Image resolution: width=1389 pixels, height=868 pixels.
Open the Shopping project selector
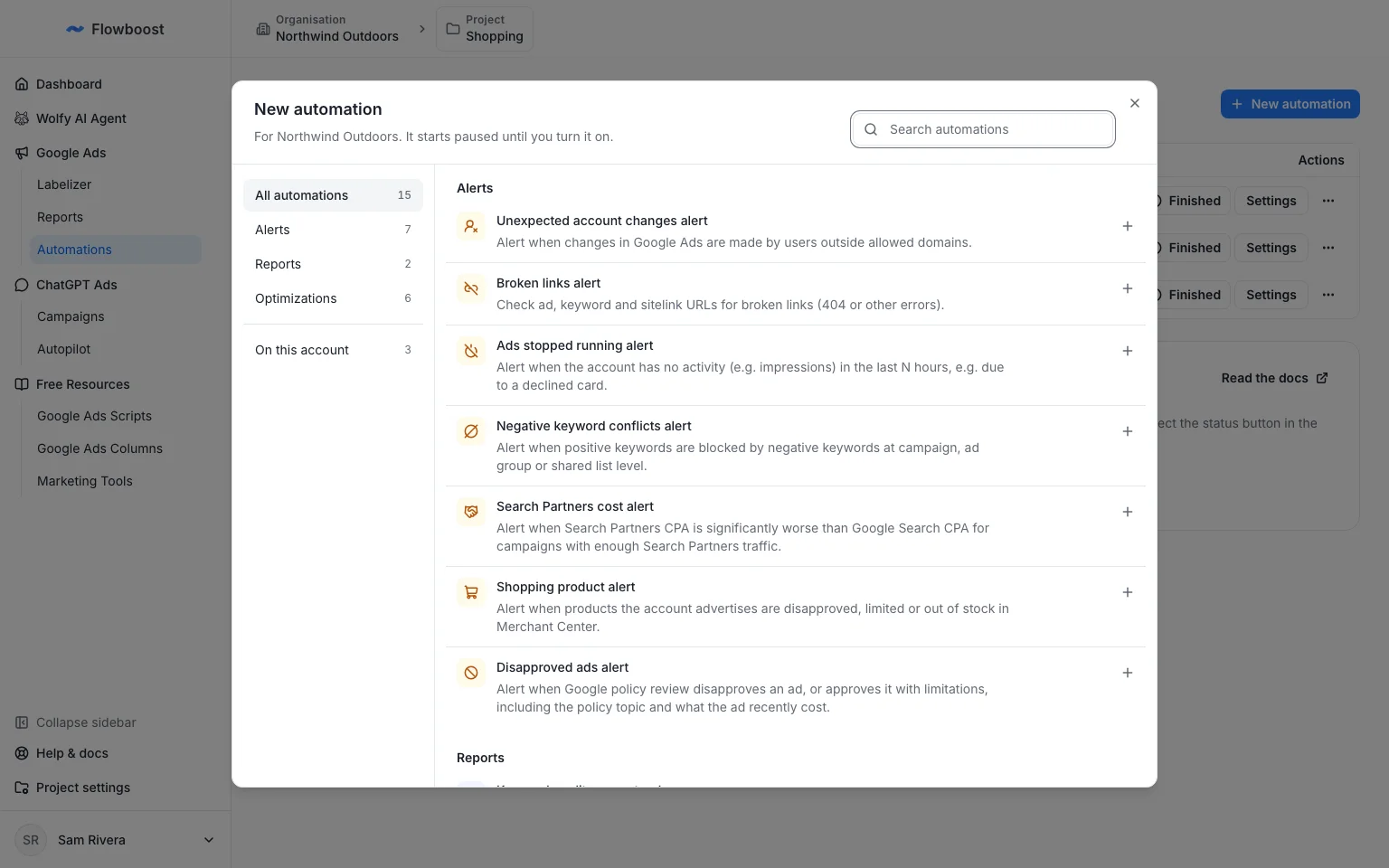(x=485, y=29)
